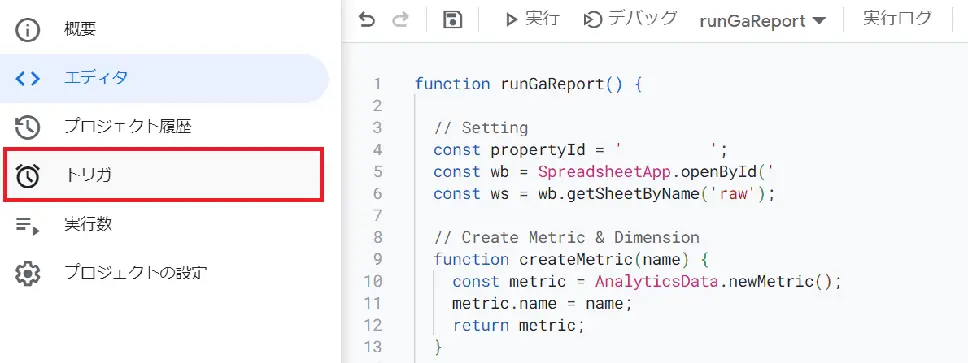
Task: Click the 実行数 list-play icon
Action: coord(27,225)
